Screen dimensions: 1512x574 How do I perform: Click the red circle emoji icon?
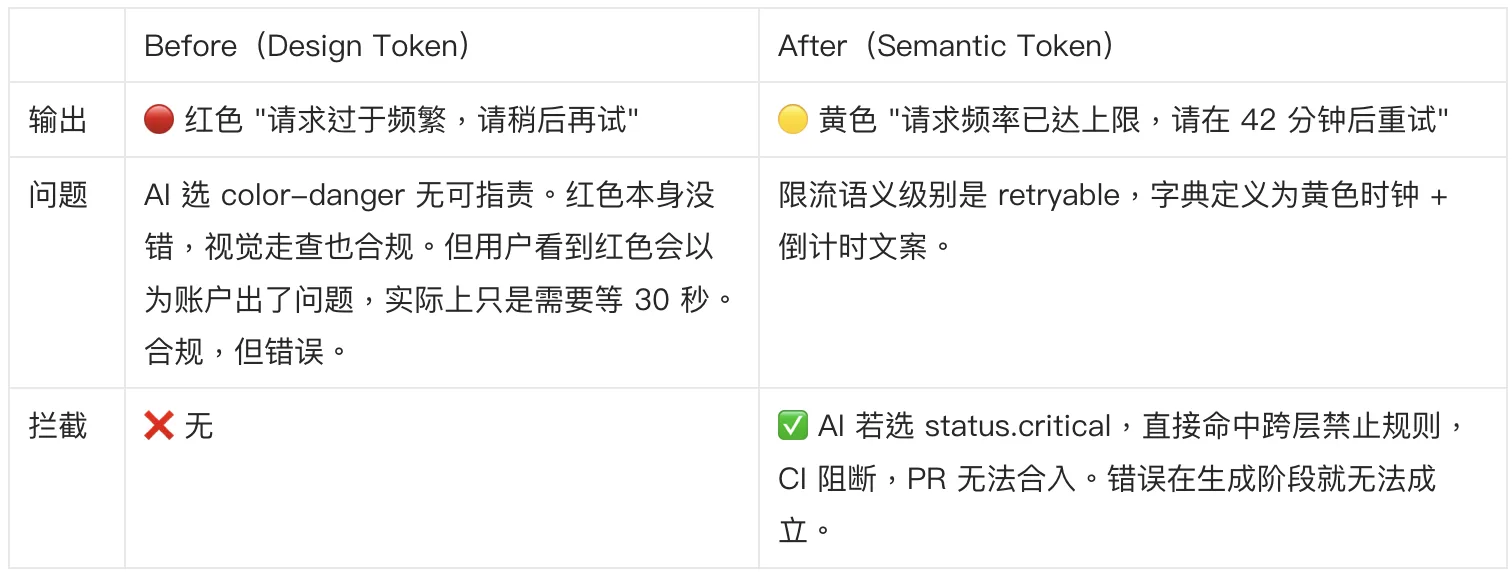click(x=159, y=120)
